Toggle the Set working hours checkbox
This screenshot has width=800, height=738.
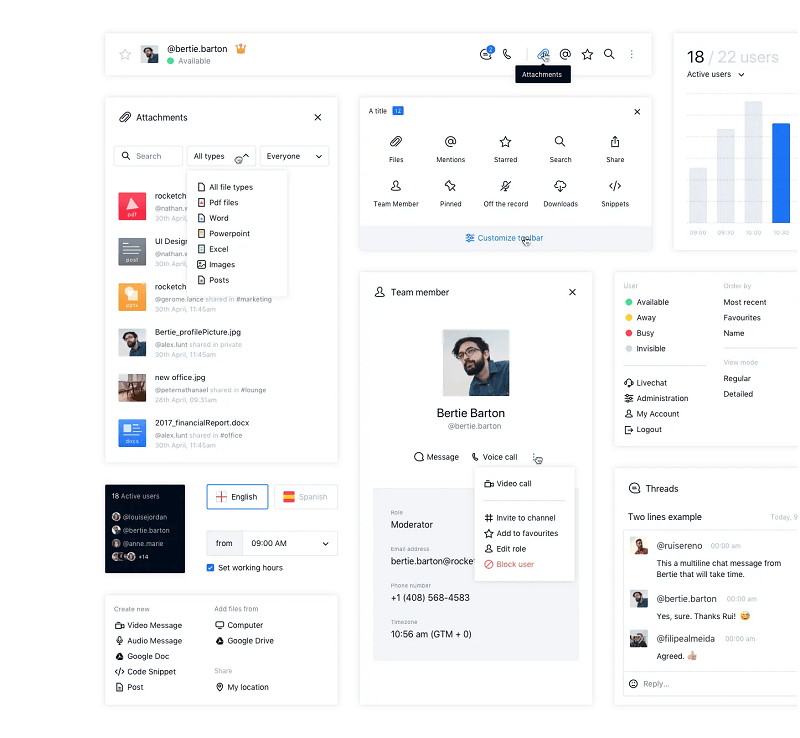click(x=210, y=567)
